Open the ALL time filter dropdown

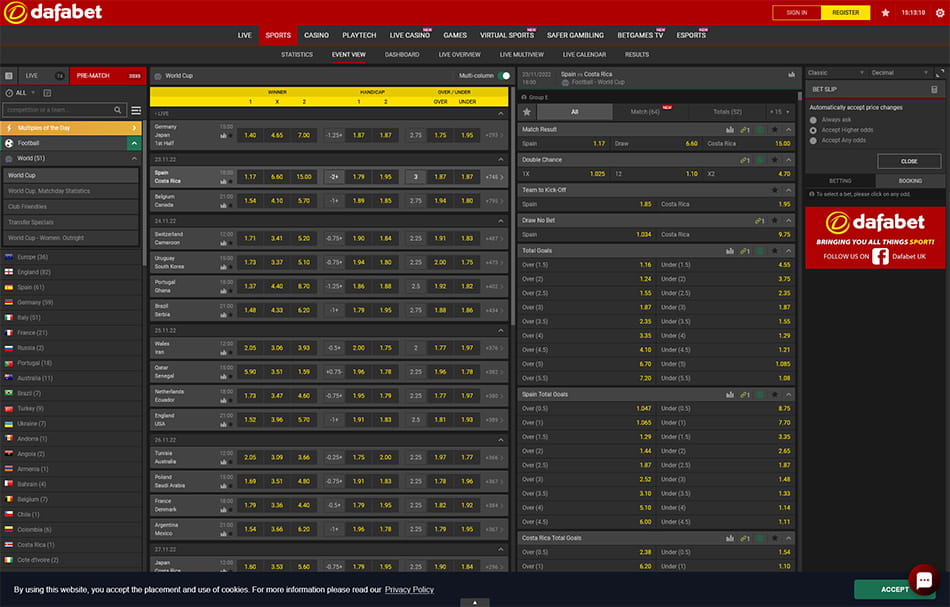tap(21, 93)
